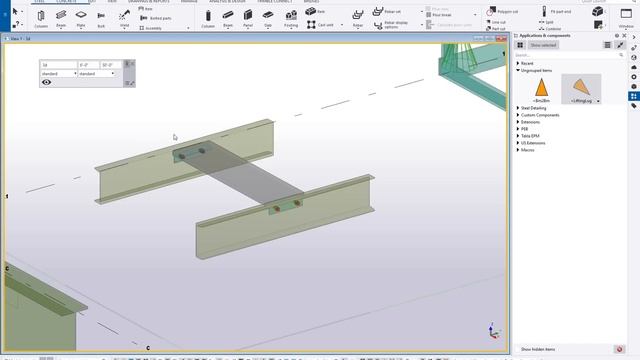Click the Assembly command
The height and width of the screenshot is (360, 640).
coord(150,28)
